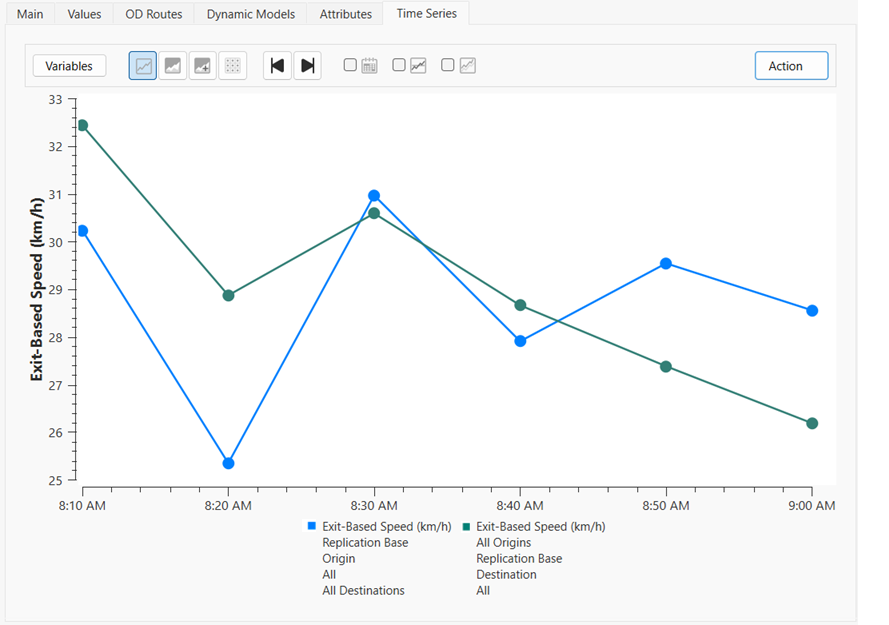889x625 pixels.
Task: Open the Values tab
Action: coord(84,14)
